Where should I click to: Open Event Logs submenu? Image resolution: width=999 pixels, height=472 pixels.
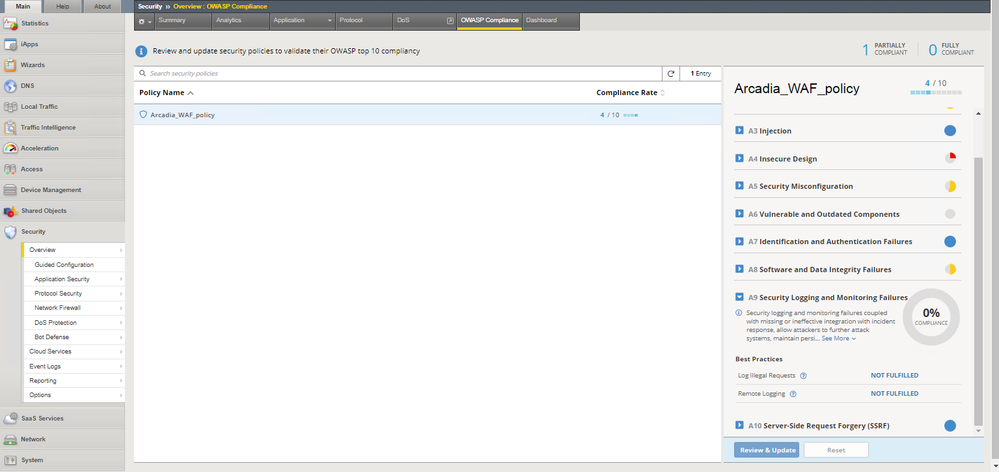[x=73, y=366]
